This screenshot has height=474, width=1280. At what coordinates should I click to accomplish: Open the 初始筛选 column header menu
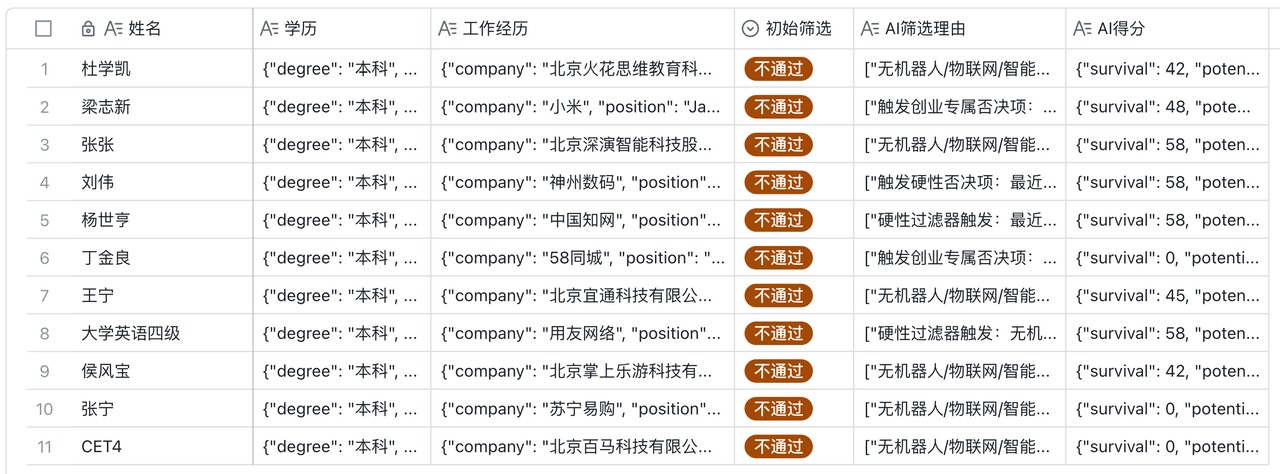click(x=794, y=29)
